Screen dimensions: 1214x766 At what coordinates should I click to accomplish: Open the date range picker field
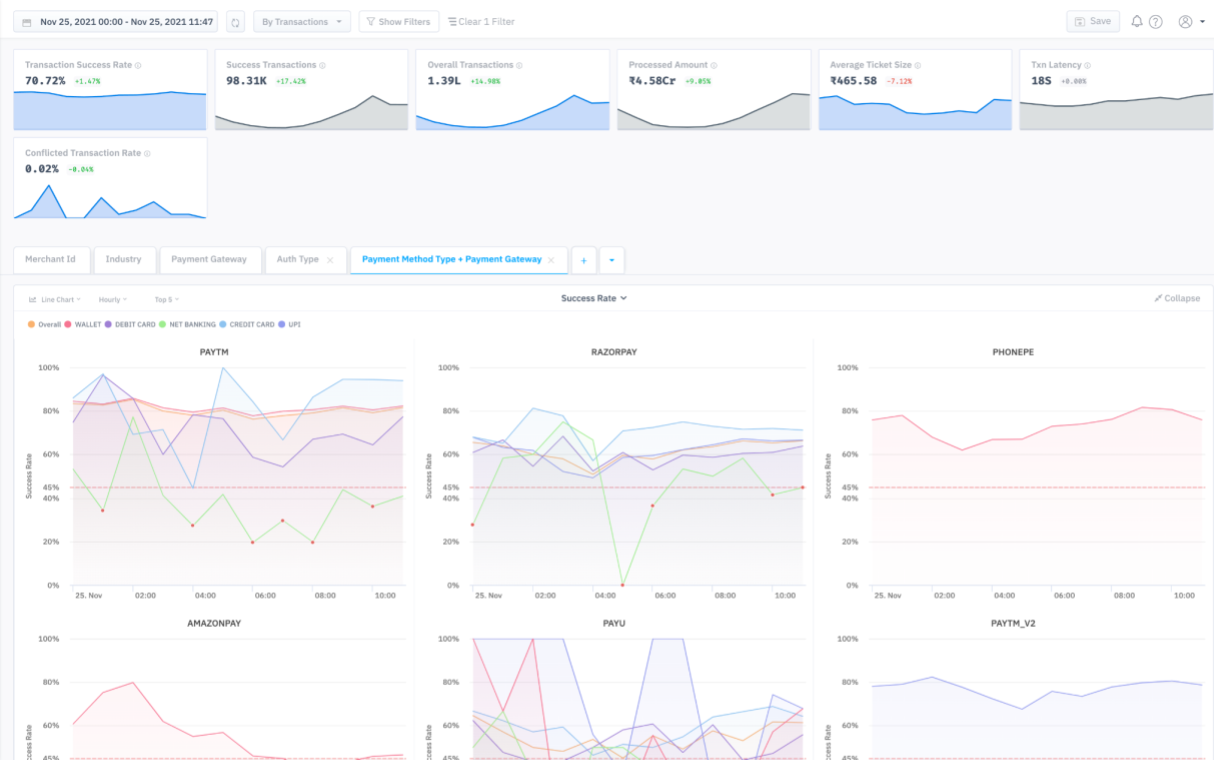point(115,21)
